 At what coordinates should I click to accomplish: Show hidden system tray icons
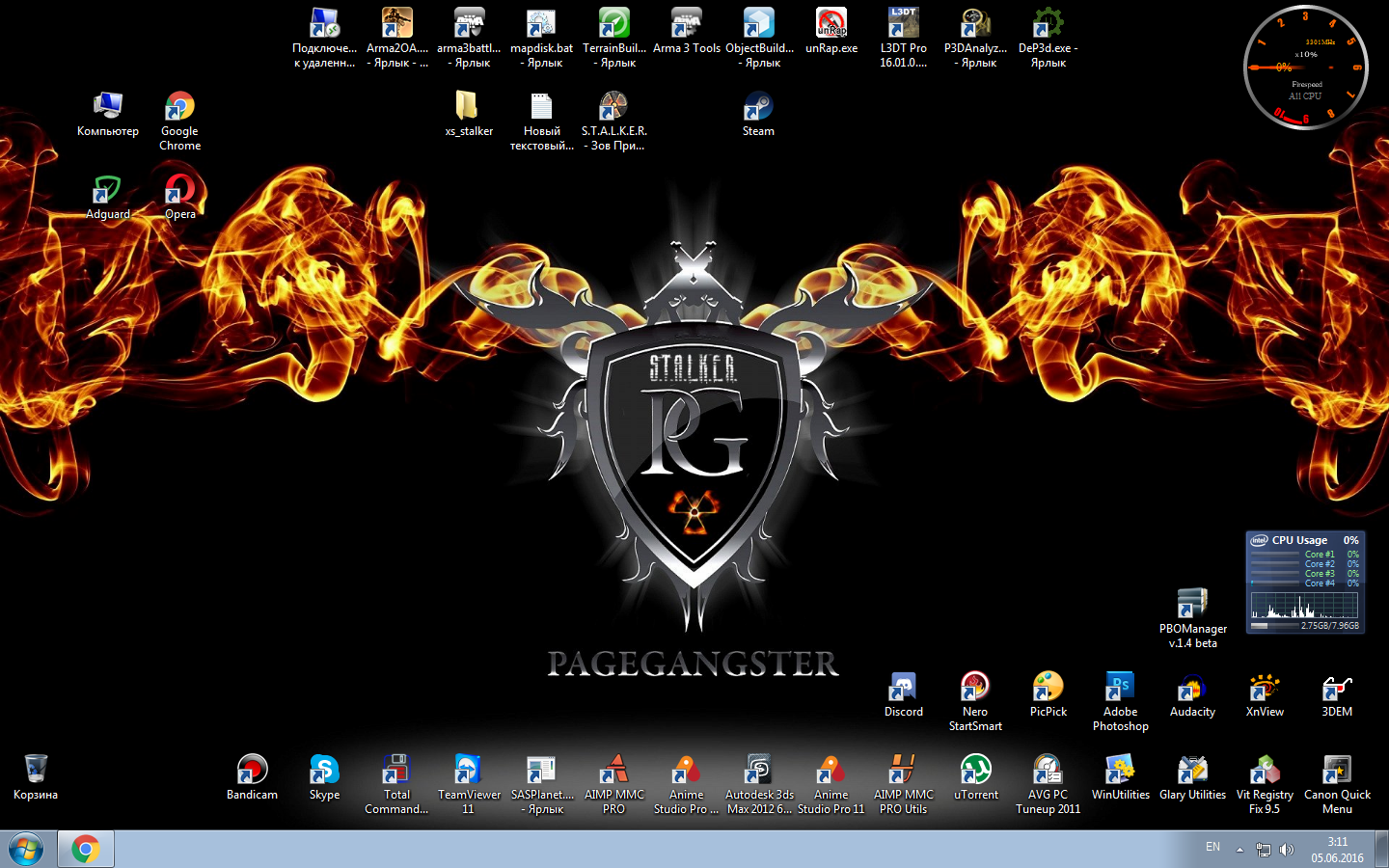(1239, 850)
